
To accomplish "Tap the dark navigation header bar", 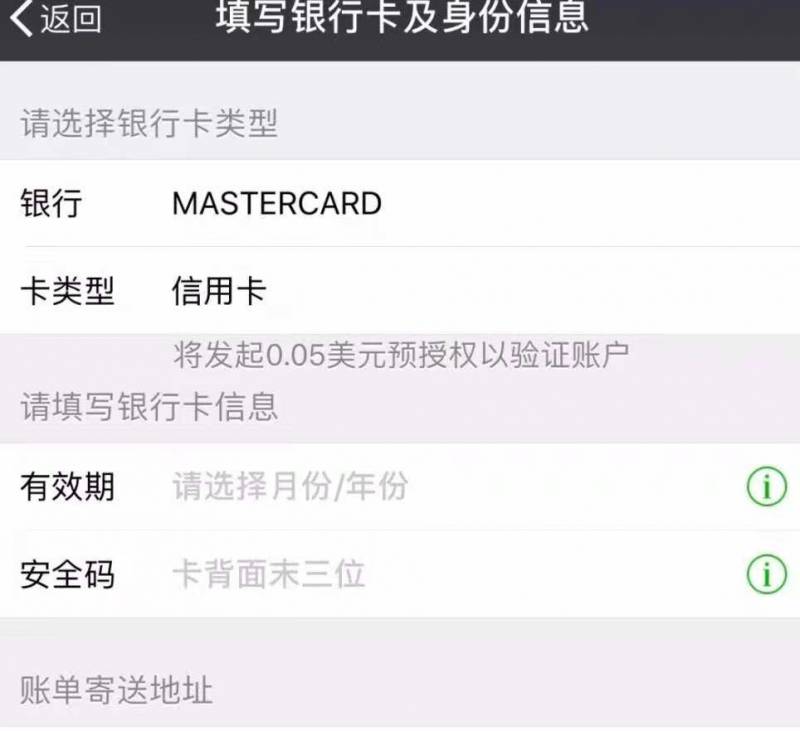I will 400,30.
